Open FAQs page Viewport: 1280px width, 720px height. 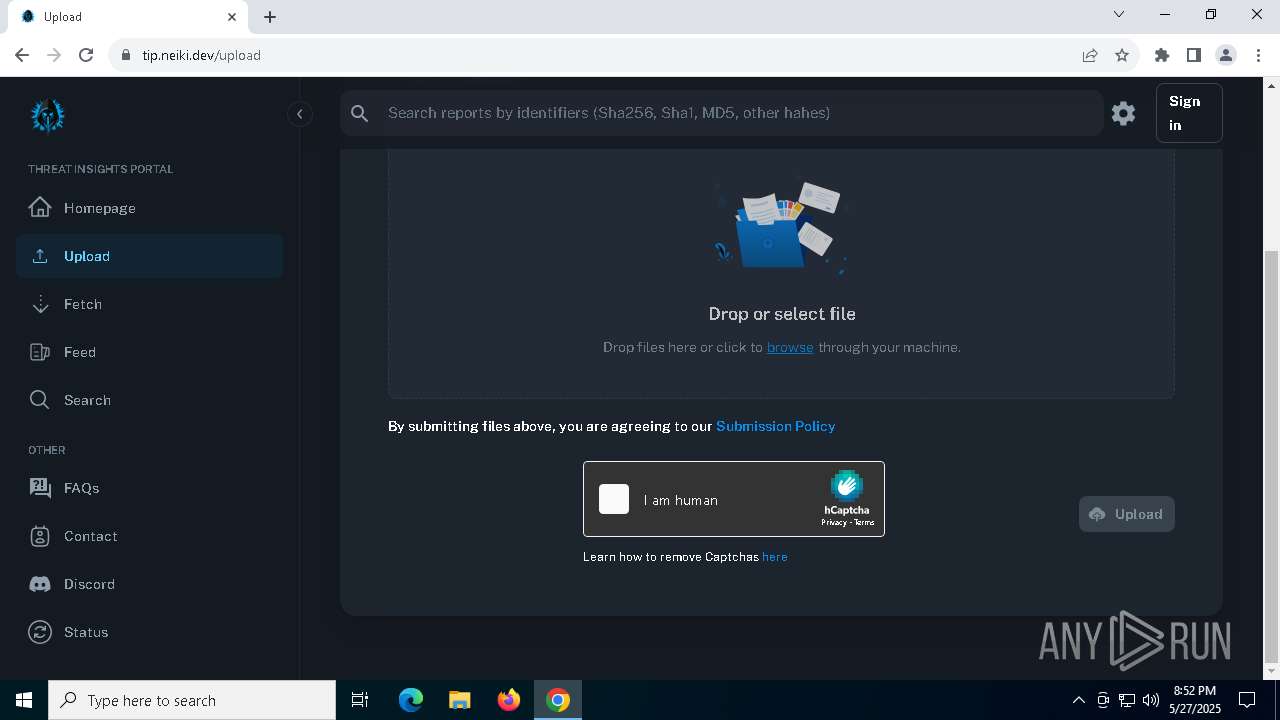click(x=149, y=488)
